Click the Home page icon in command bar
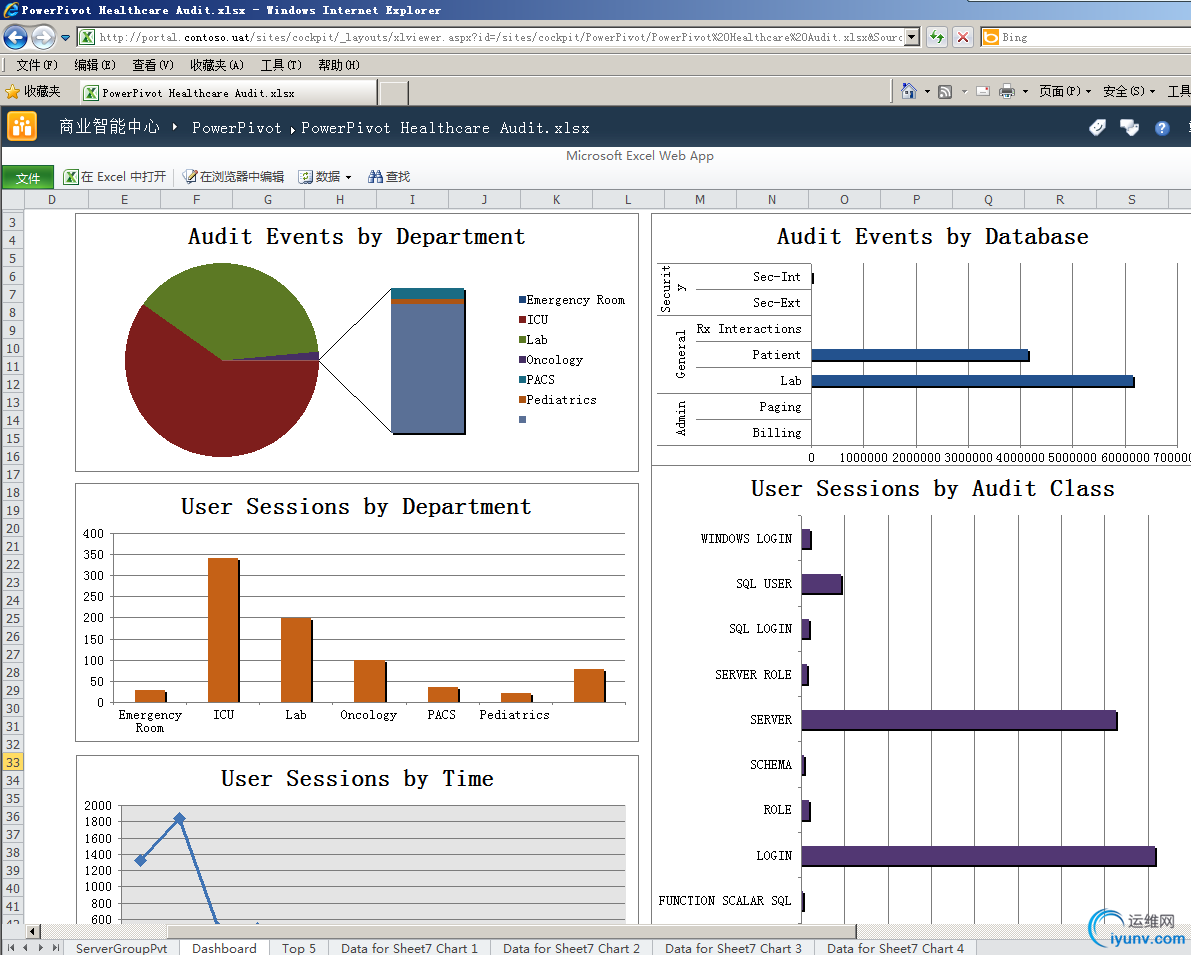The image size is (1191, 955). pos(908,91)
